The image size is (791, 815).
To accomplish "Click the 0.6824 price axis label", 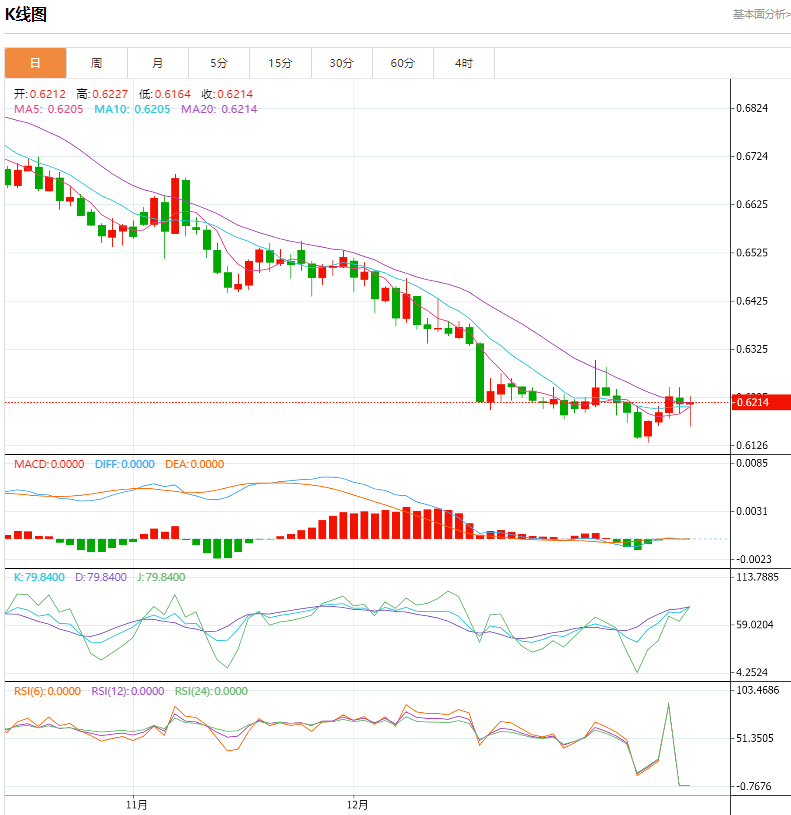I will point(752,108).
